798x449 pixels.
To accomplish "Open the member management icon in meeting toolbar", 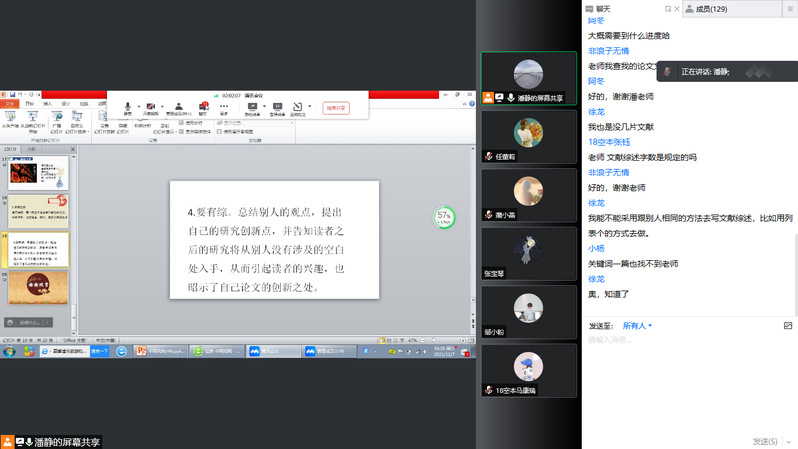I will tap(178, 106).
